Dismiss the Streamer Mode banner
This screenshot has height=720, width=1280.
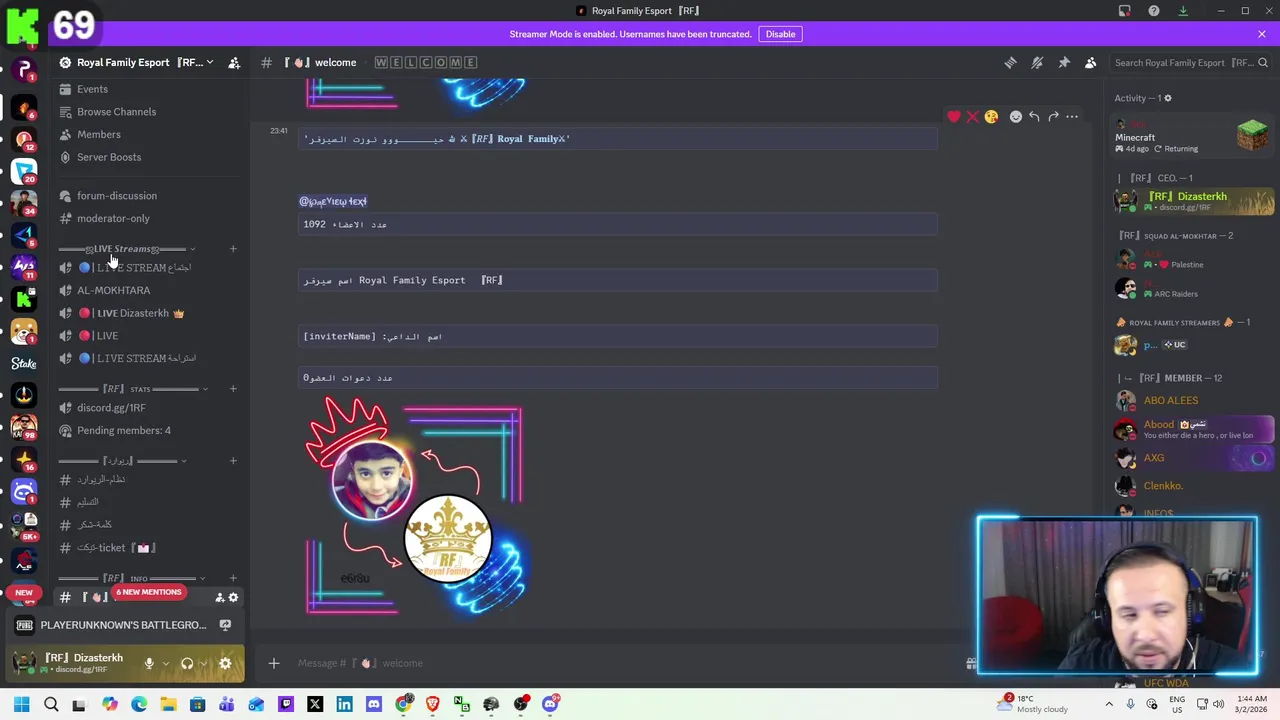point(1262,34)
